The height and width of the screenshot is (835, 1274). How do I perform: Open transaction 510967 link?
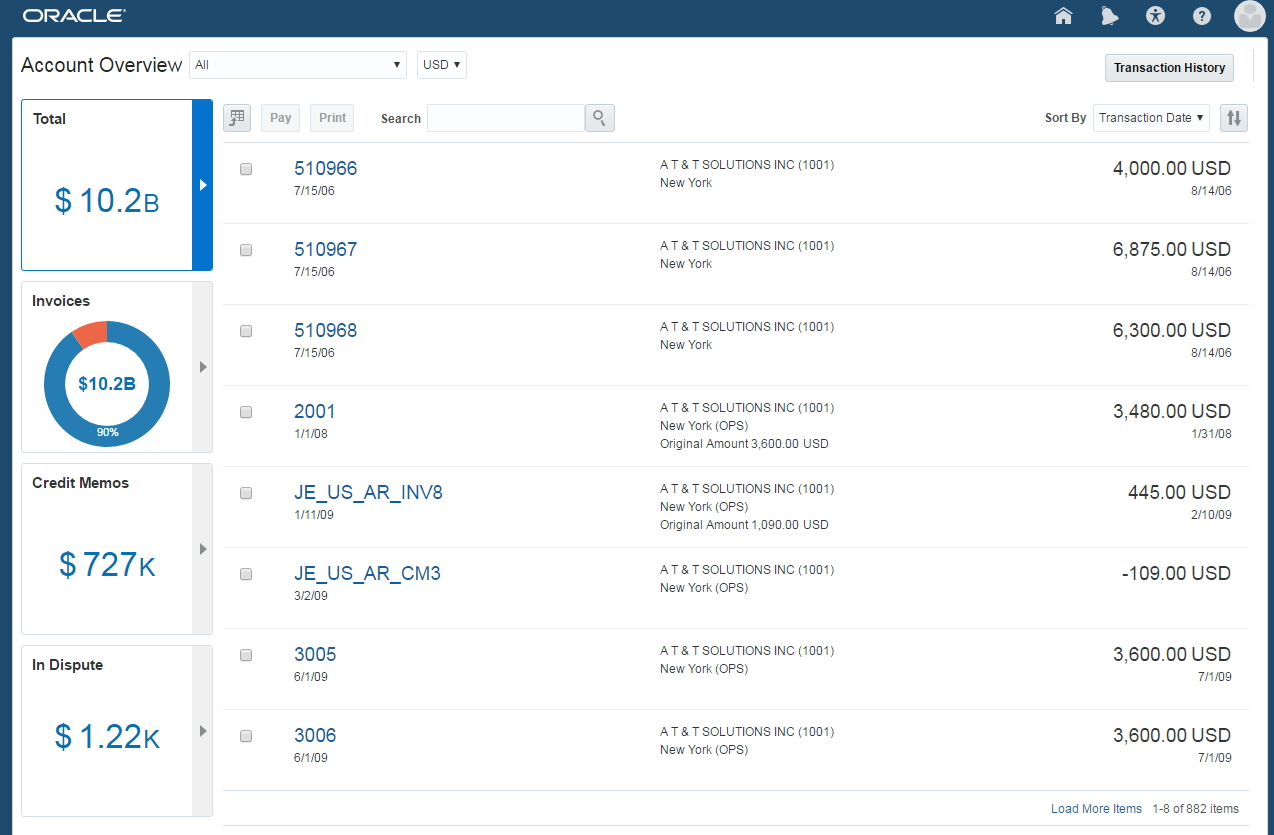pyautogui.click(x=325, y=249)
